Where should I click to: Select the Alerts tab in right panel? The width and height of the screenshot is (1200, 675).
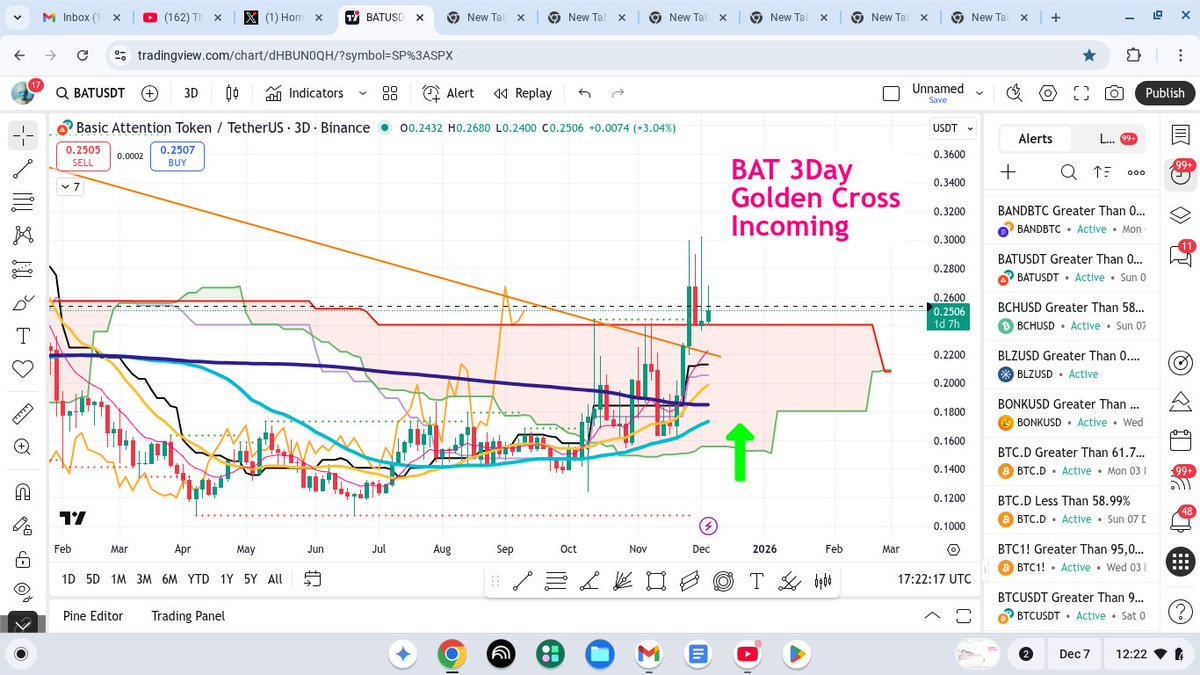(1035, 139)
